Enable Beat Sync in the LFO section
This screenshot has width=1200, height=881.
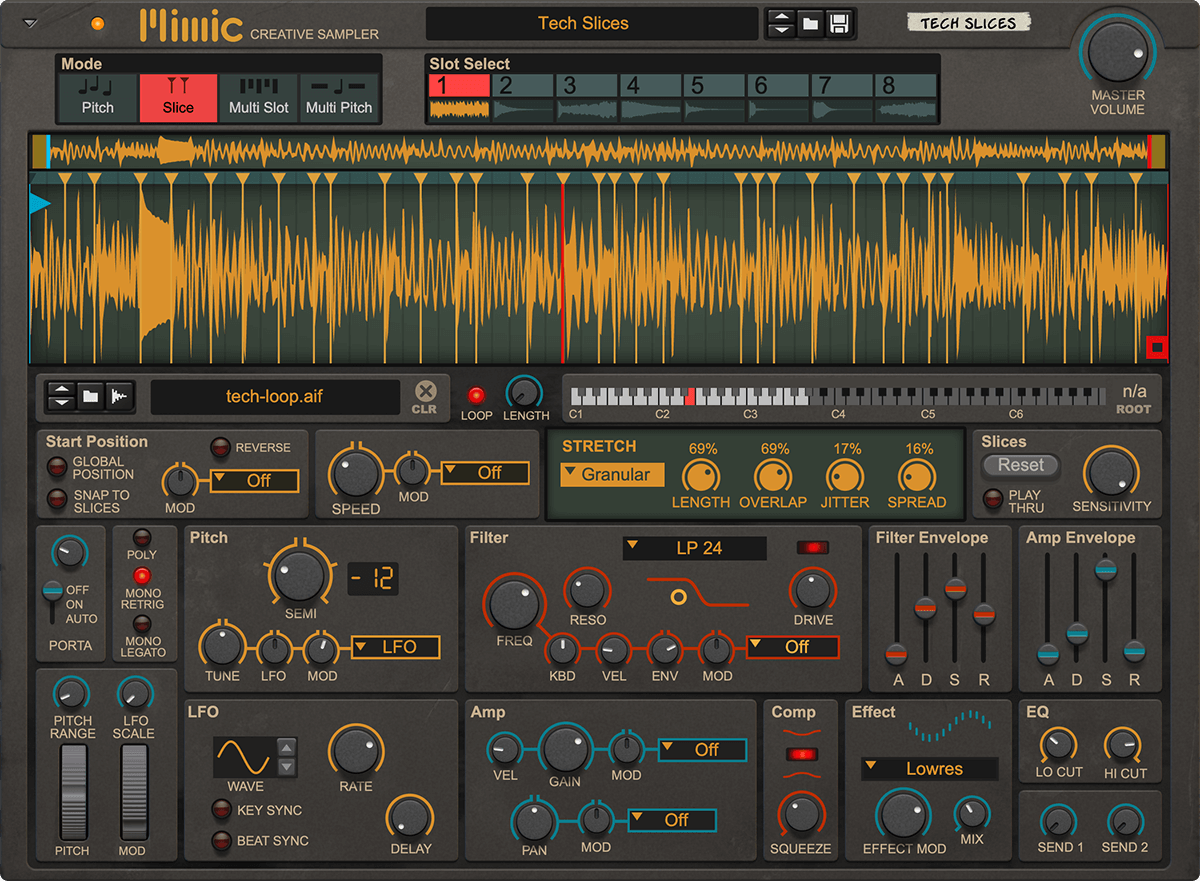coord(223,841)
